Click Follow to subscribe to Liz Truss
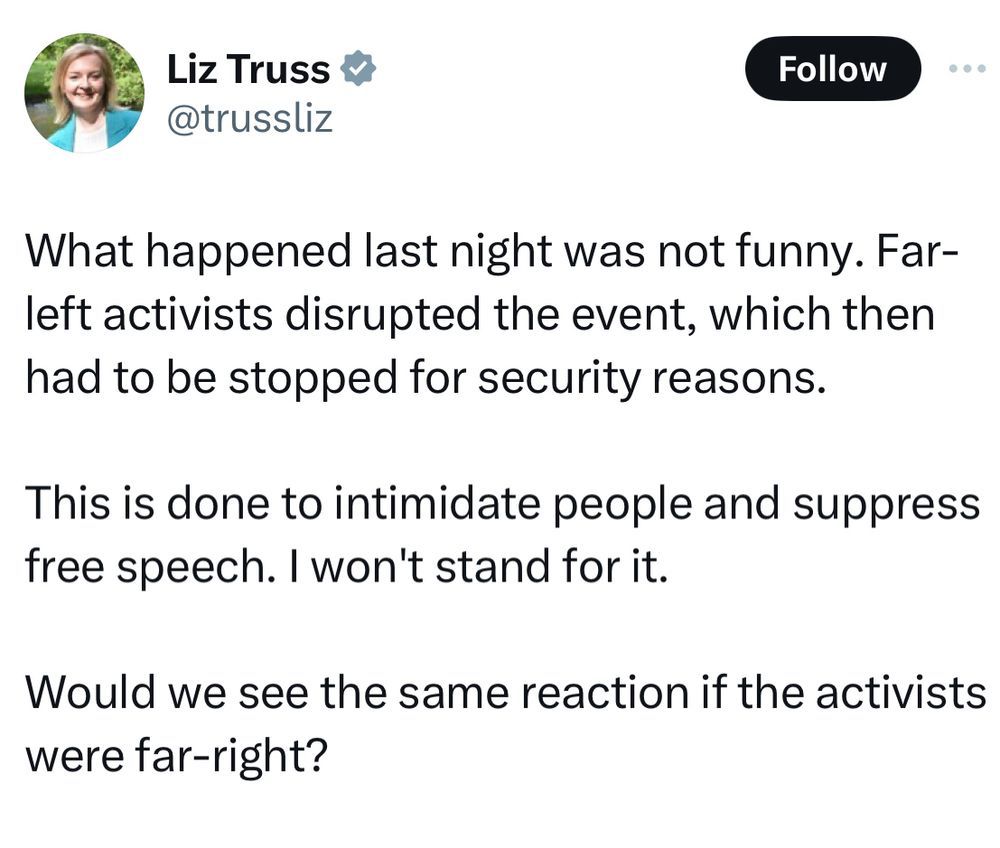1000x848 pixels. tap(833, 68)
